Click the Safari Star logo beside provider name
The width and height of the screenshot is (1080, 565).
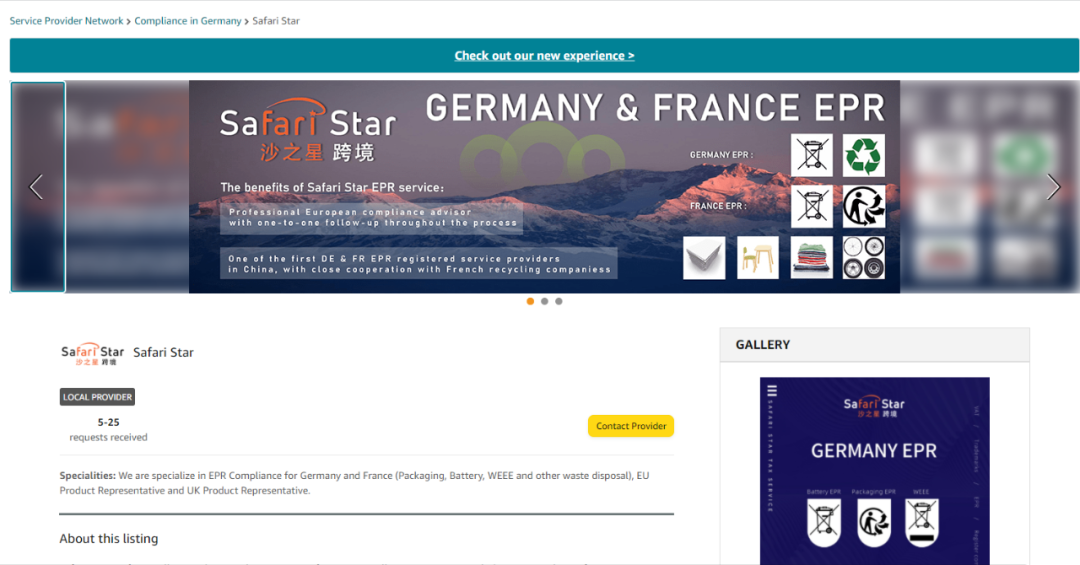[x=92, y=354]
